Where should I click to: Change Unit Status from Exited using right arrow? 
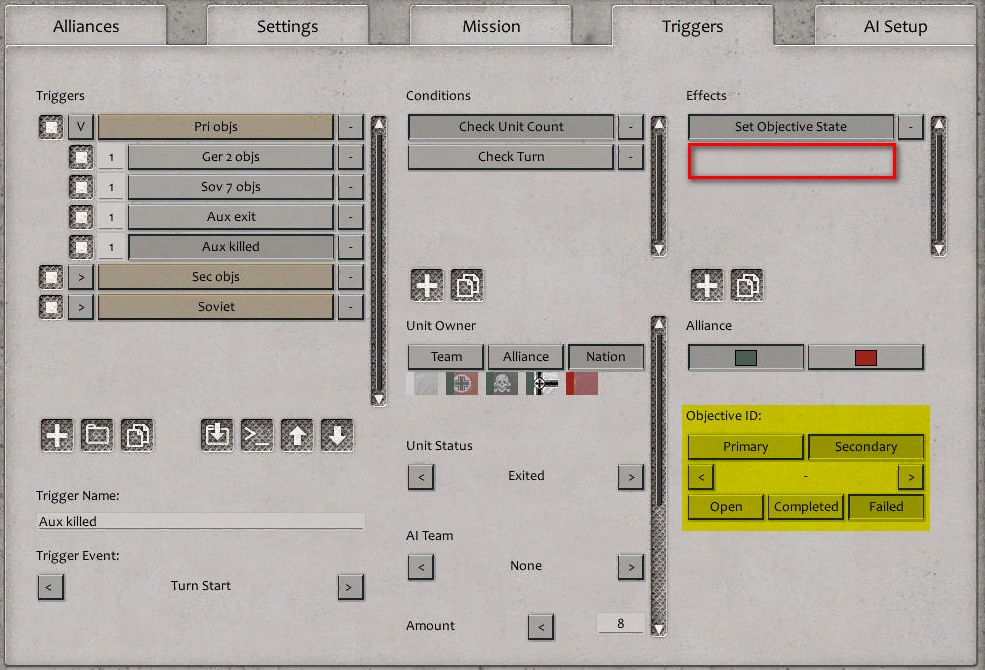tap(630, 477)
